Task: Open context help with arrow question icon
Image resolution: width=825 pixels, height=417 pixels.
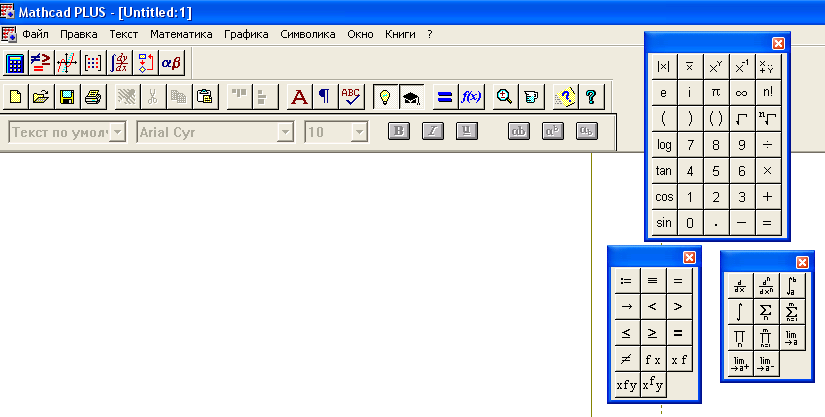Action: tap(565, 97)
